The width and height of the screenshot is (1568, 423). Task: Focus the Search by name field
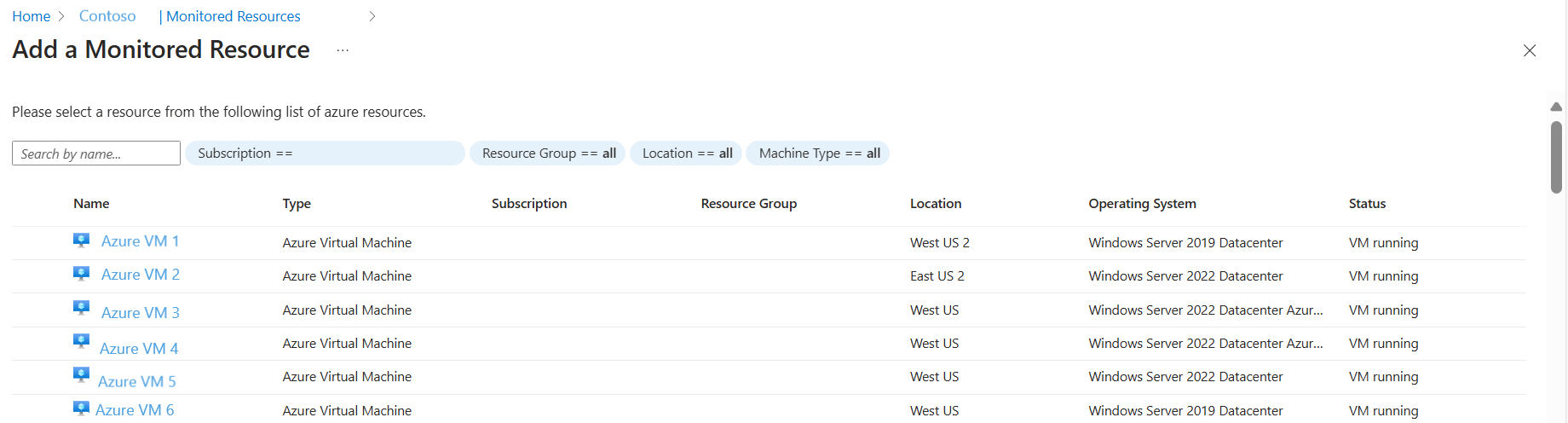96,154
